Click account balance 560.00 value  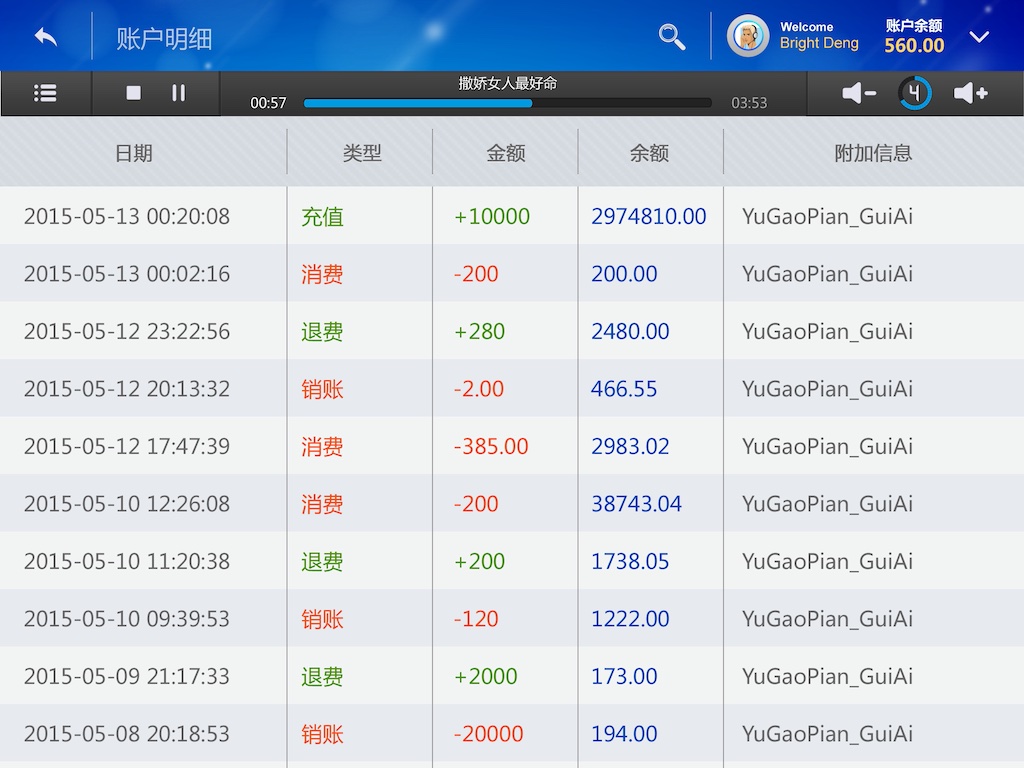pos(914,46)
